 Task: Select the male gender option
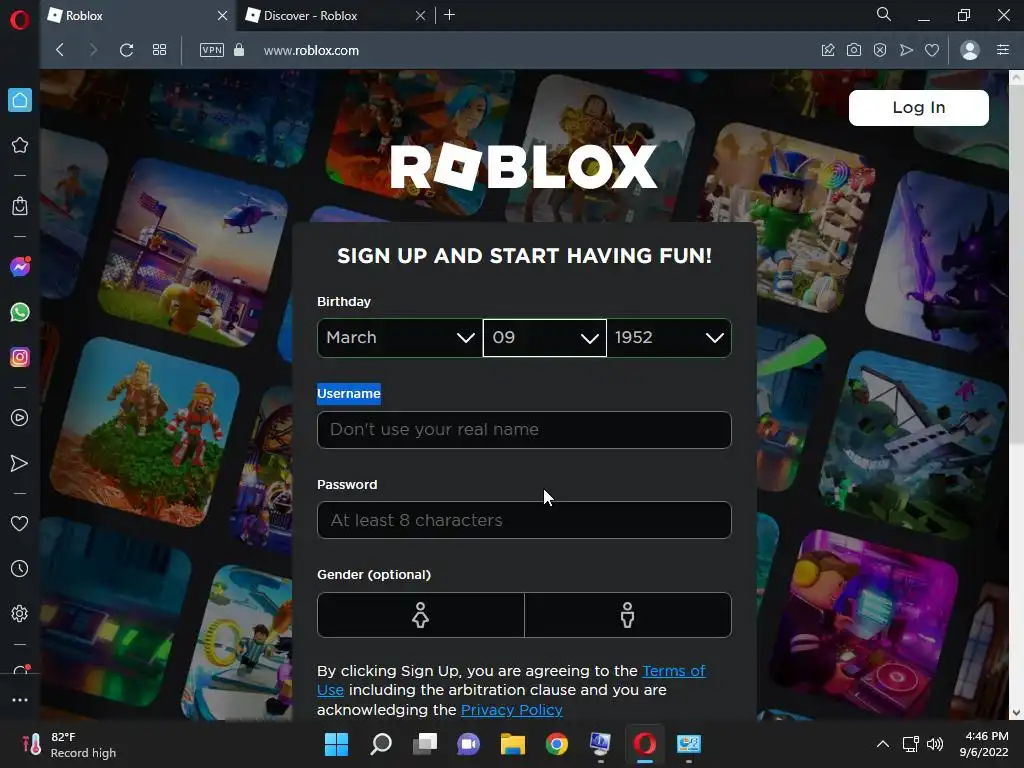tap(628, 615)
